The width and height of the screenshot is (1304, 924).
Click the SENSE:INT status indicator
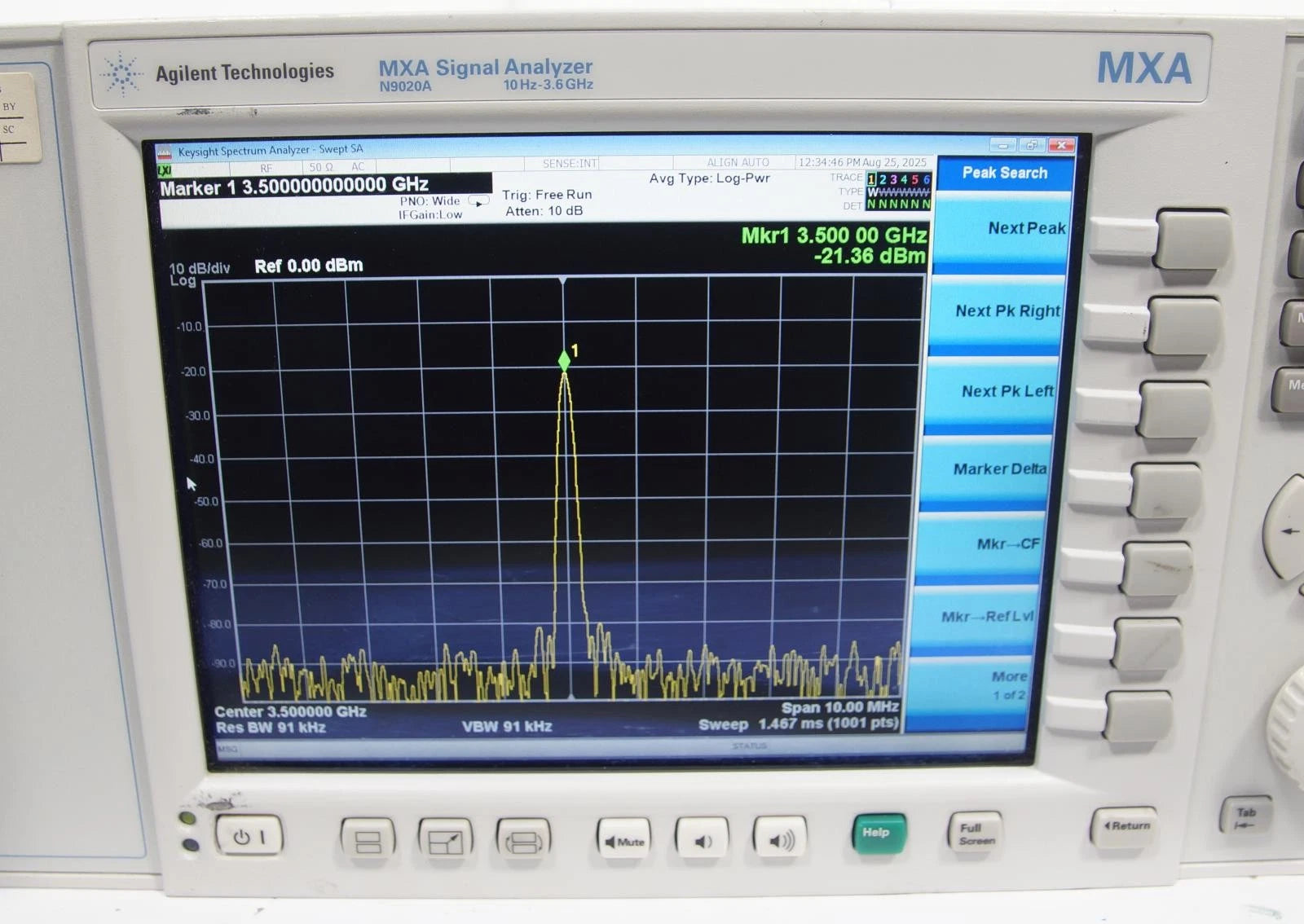pos(570,164)
